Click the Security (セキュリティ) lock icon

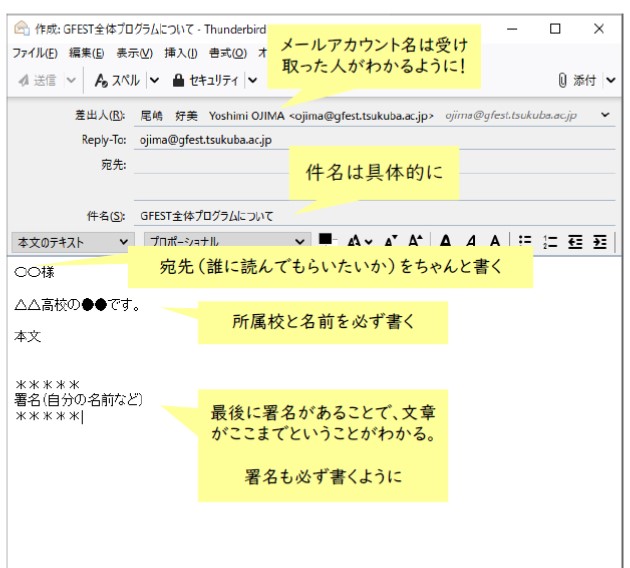pyautogui.click(x=178, y=80)
